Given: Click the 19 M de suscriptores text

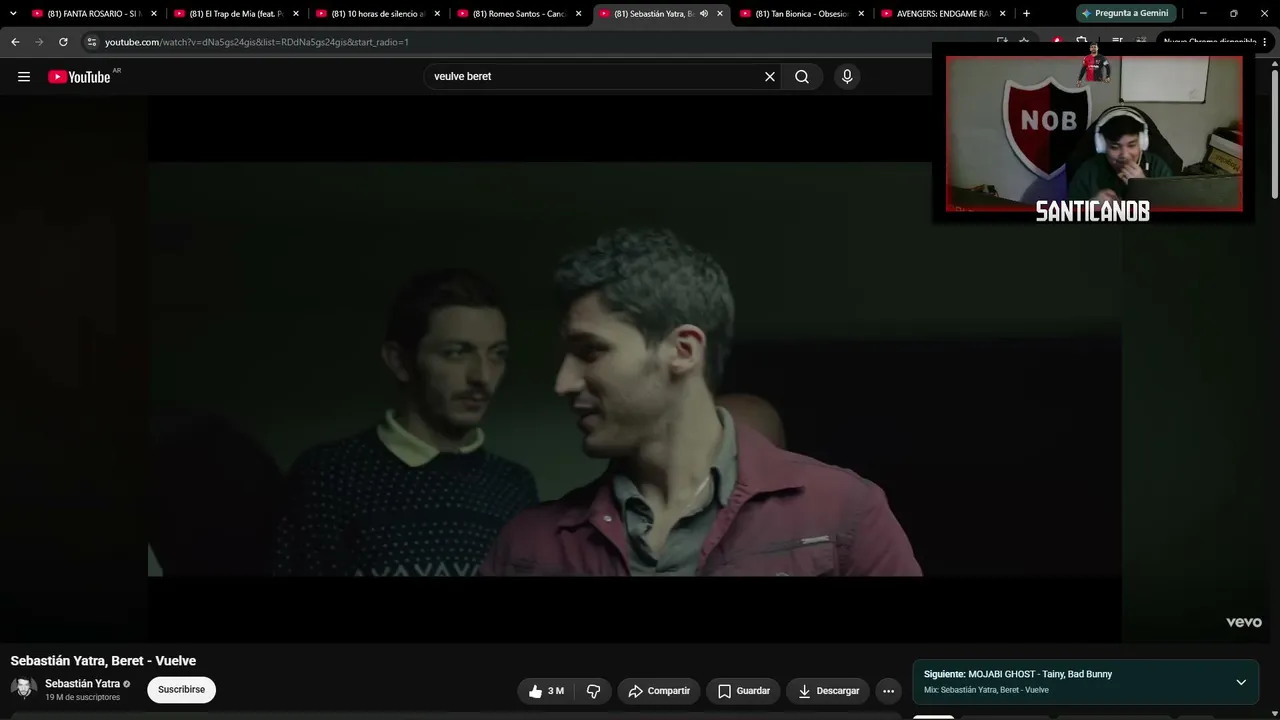Looking at the screenshot, I should click(82, 698).
